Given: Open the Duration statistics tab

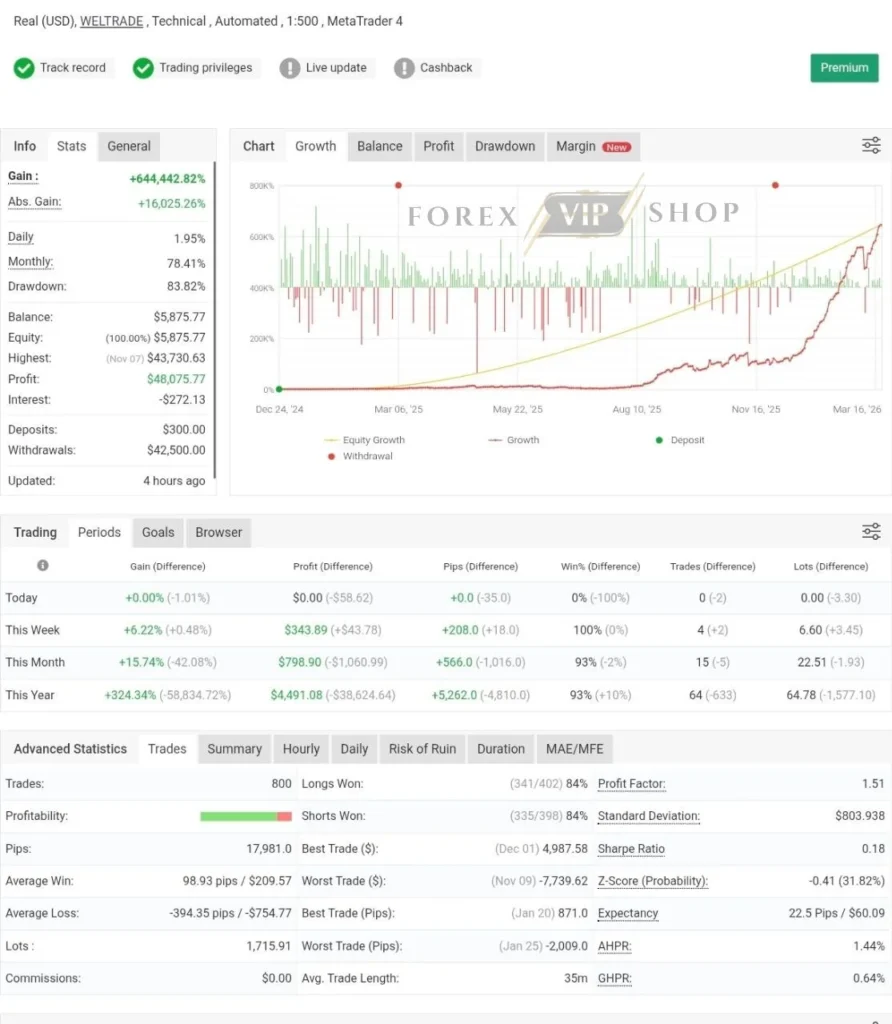Looking at the screenshot, I should (501, 749).
